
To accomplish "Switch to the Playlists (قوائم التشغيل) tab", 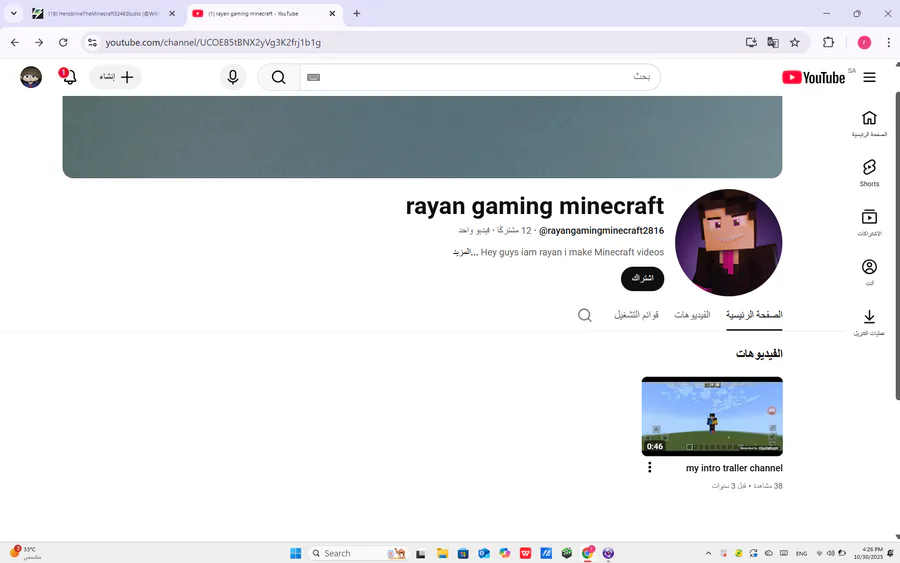I will 637,314.
